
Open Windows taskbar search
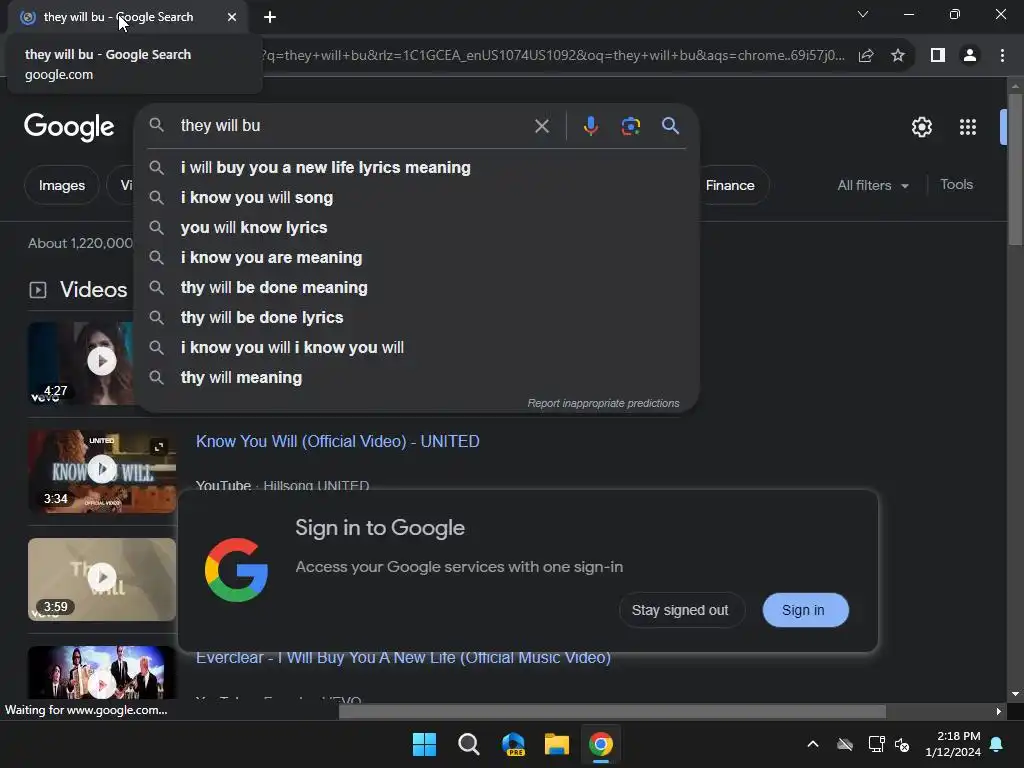pos(468,744)
